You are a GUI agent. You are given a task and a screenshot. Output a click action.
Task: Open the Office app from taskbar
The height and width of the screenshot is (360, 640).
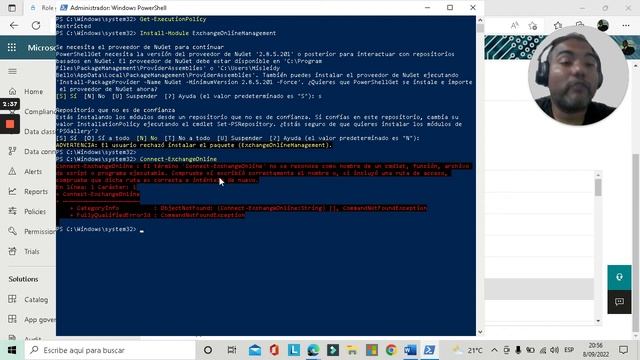click(274, 350)
